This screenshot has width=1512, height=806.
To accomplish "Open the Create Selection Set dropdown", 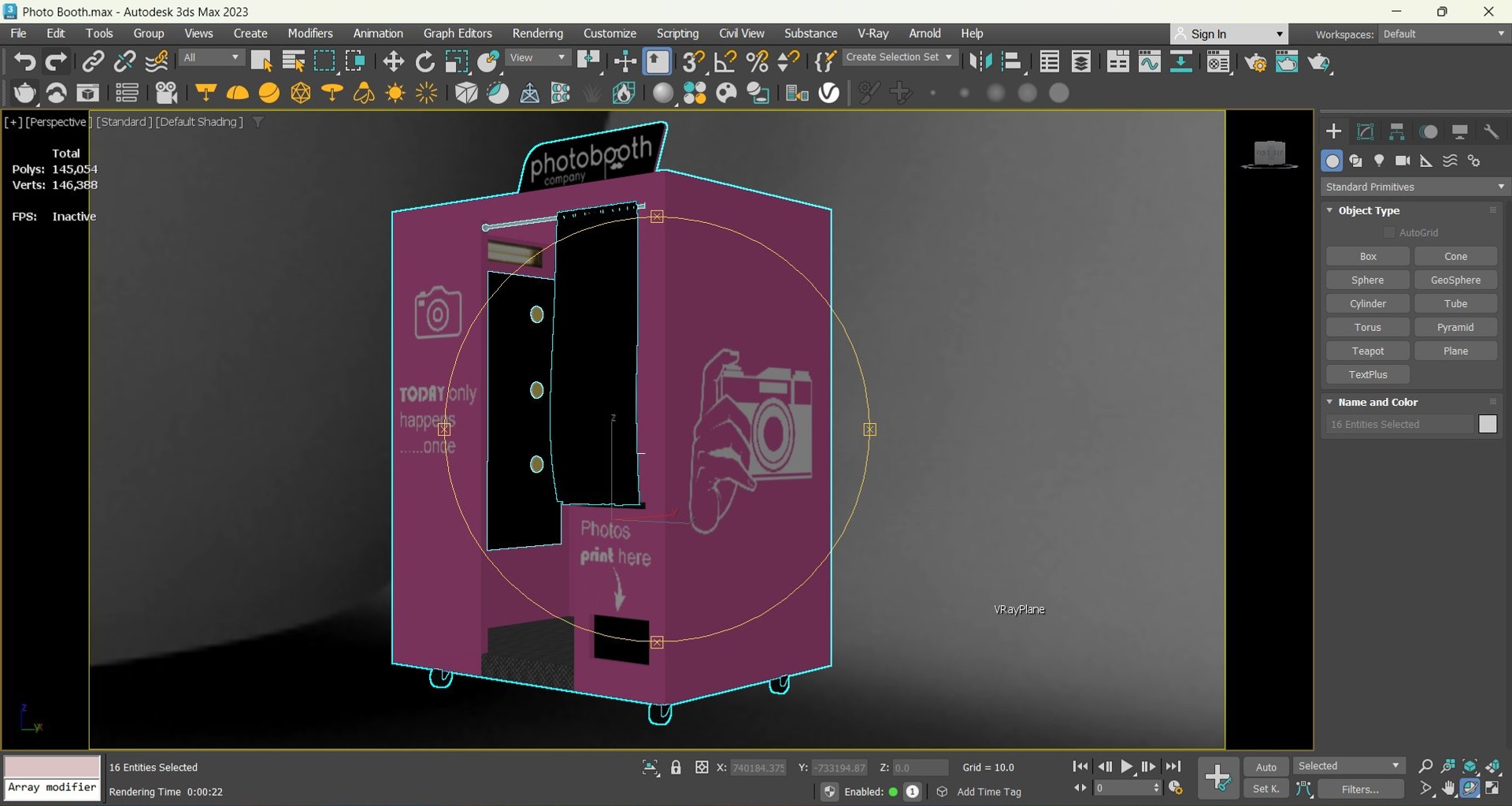I will (899, 58).
